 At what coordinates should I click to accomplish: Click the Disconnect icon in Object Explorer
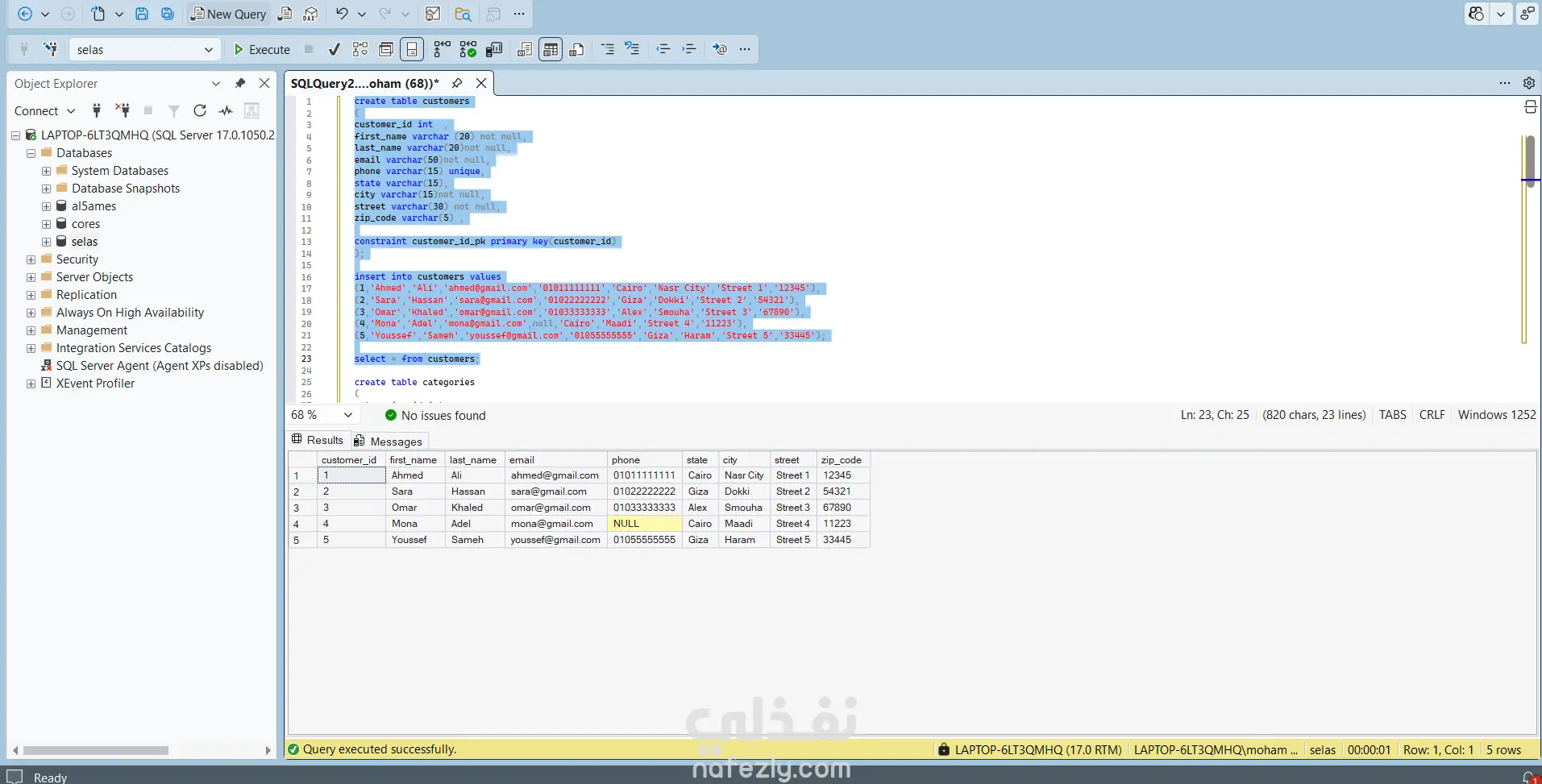(123, 110)
